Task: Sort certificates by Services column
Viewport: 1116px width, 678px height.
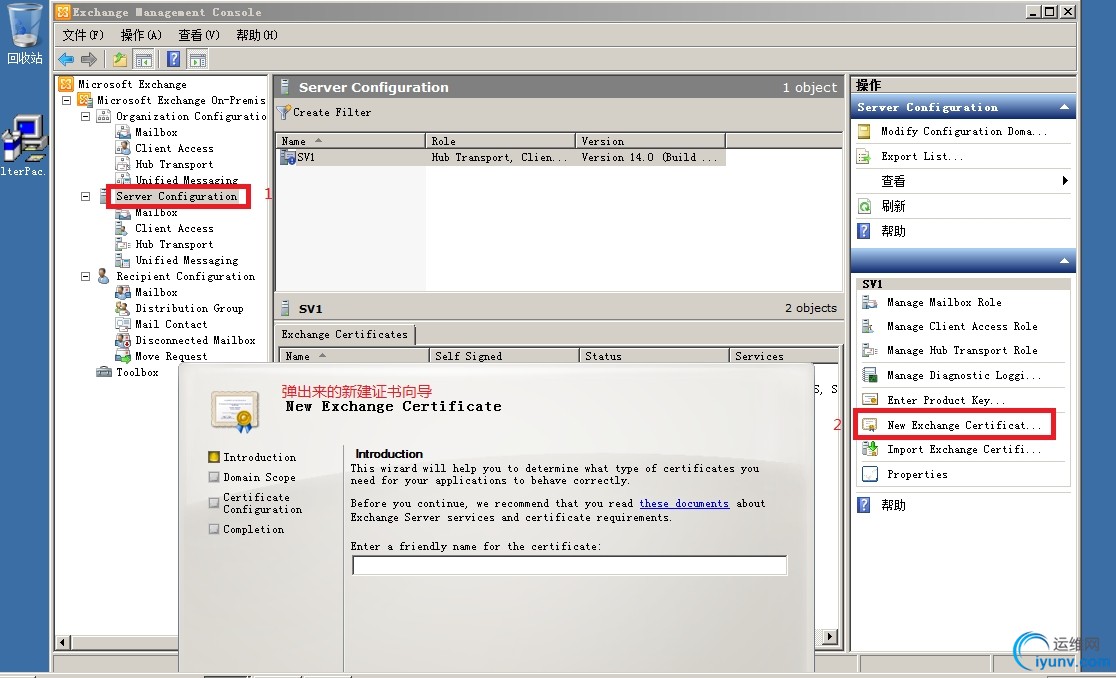Action: [x=784, y=356]
